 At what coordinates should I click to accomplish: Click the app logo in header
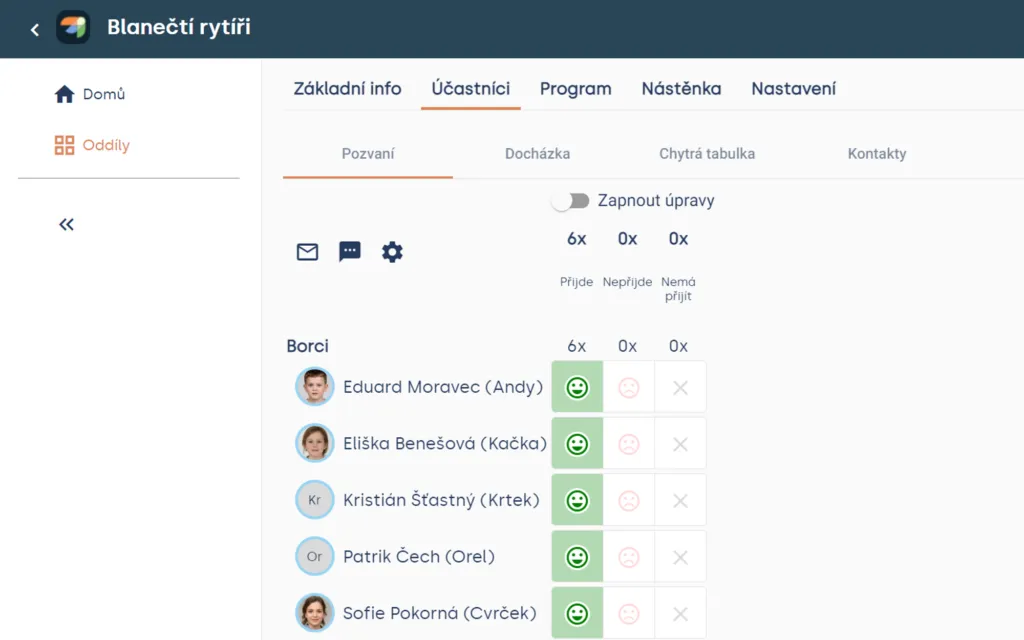coord(72,27)
